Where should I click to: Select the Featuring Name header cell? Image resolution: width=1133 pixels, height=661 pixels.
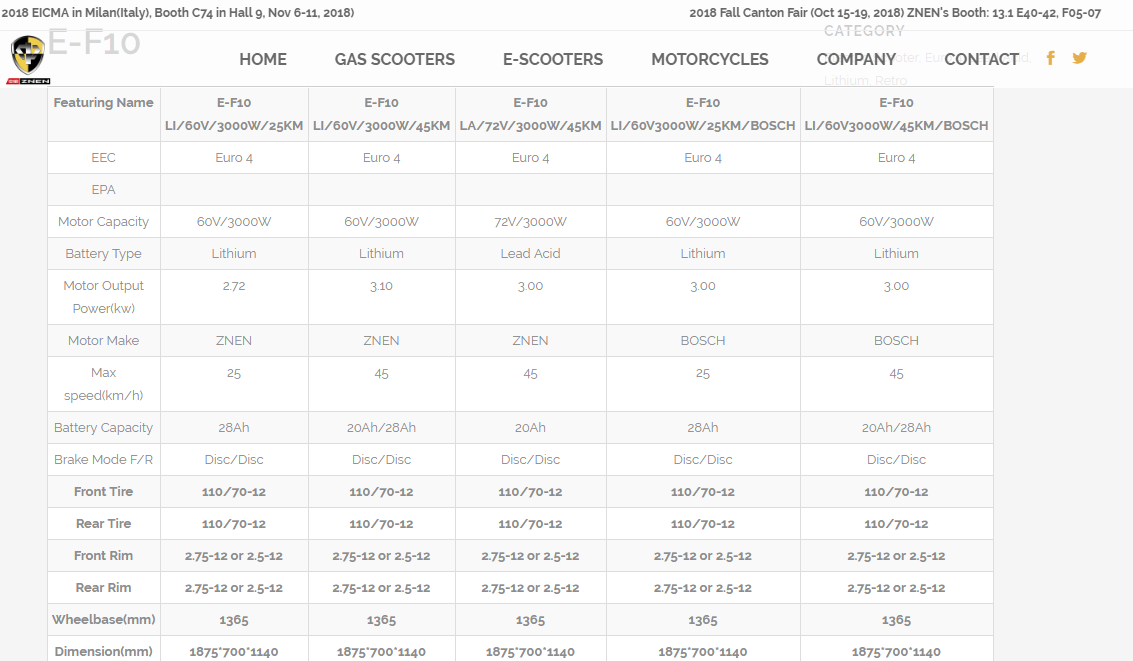coord(103,103)
